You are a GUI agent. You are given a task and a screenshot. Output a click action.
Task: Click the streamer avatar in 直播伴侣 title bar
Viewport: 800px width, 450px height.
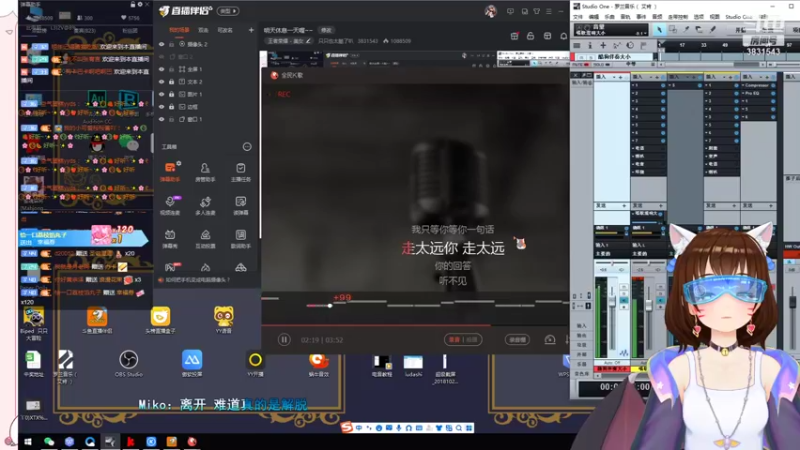[x=490, y=11]
